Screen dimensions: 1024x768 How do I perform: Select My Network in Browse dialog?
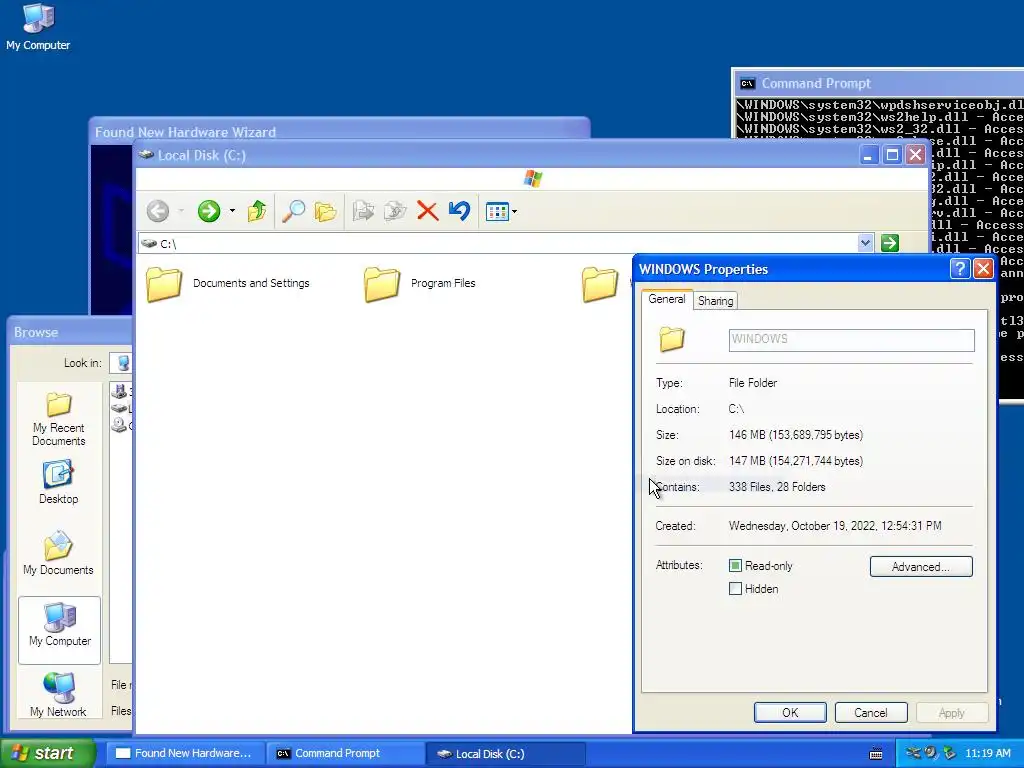tap(58, 695)
